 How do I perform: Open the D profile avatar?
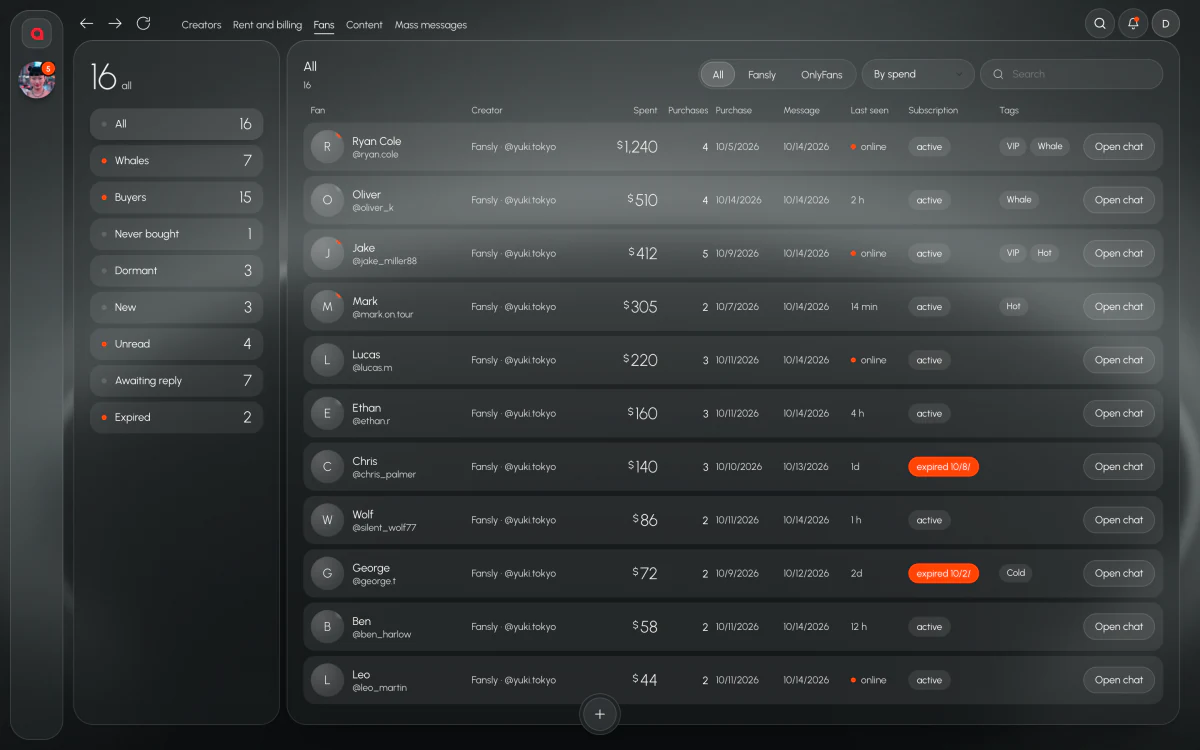pyautogui.click(x=1165, y=24)
